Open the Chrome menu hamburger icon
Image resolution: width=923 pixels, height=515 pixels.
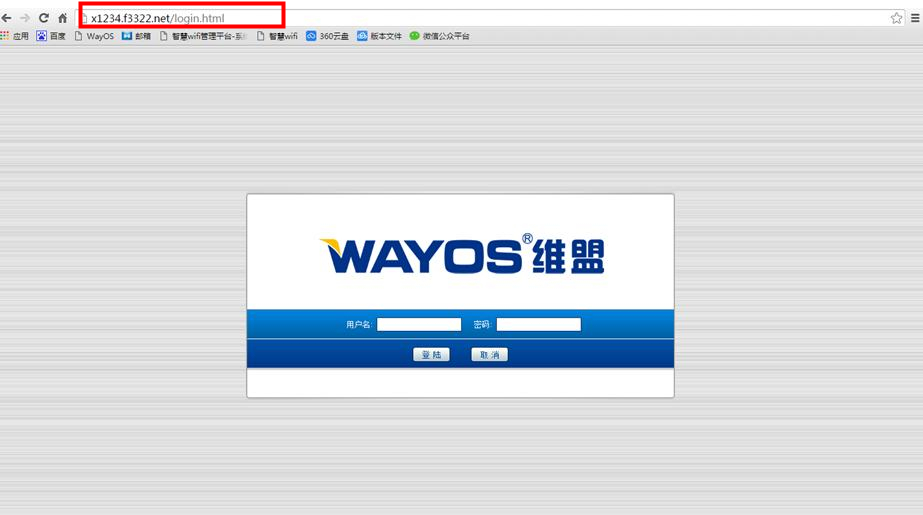tap(915, 18)
